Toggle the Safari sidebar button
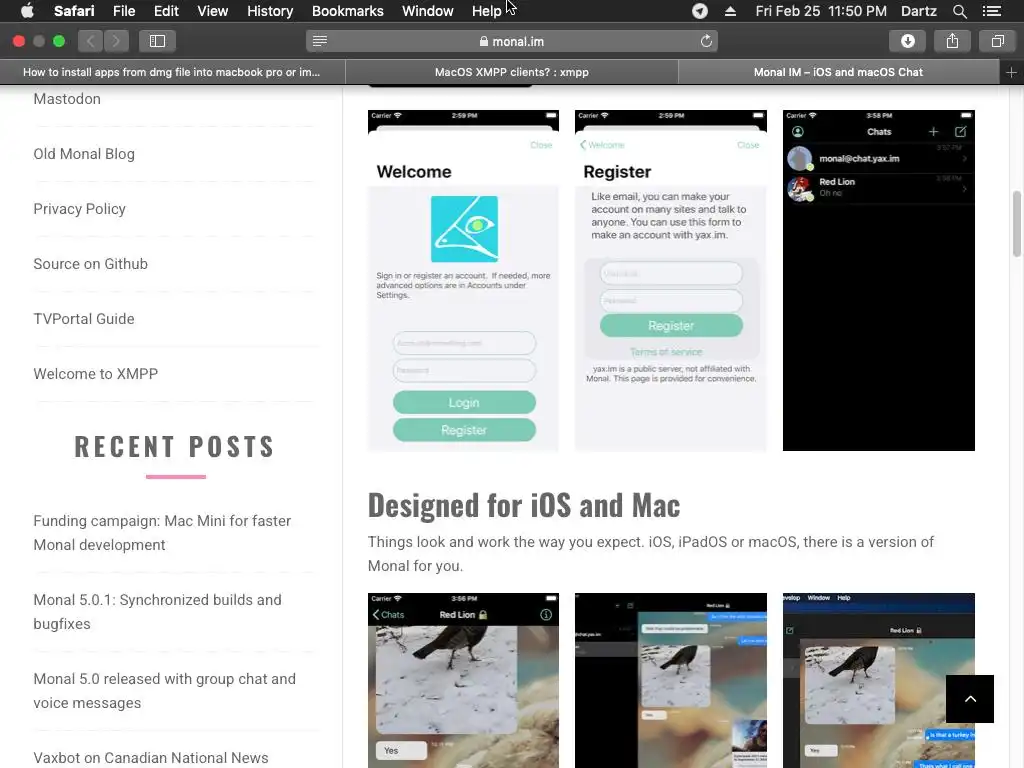 coord(157,41)
